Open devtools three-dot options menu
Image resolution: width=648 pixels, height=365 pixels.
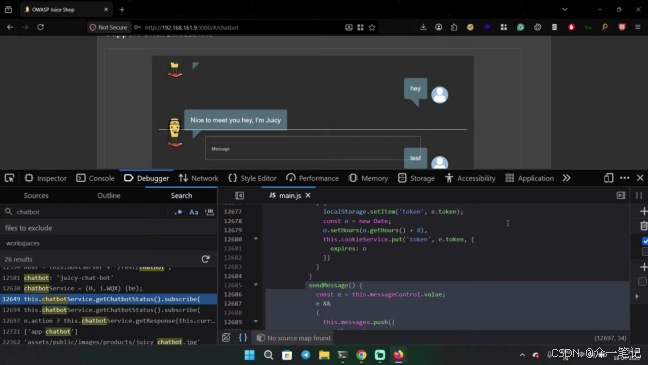pyautogui.click(x=624, y=178)
